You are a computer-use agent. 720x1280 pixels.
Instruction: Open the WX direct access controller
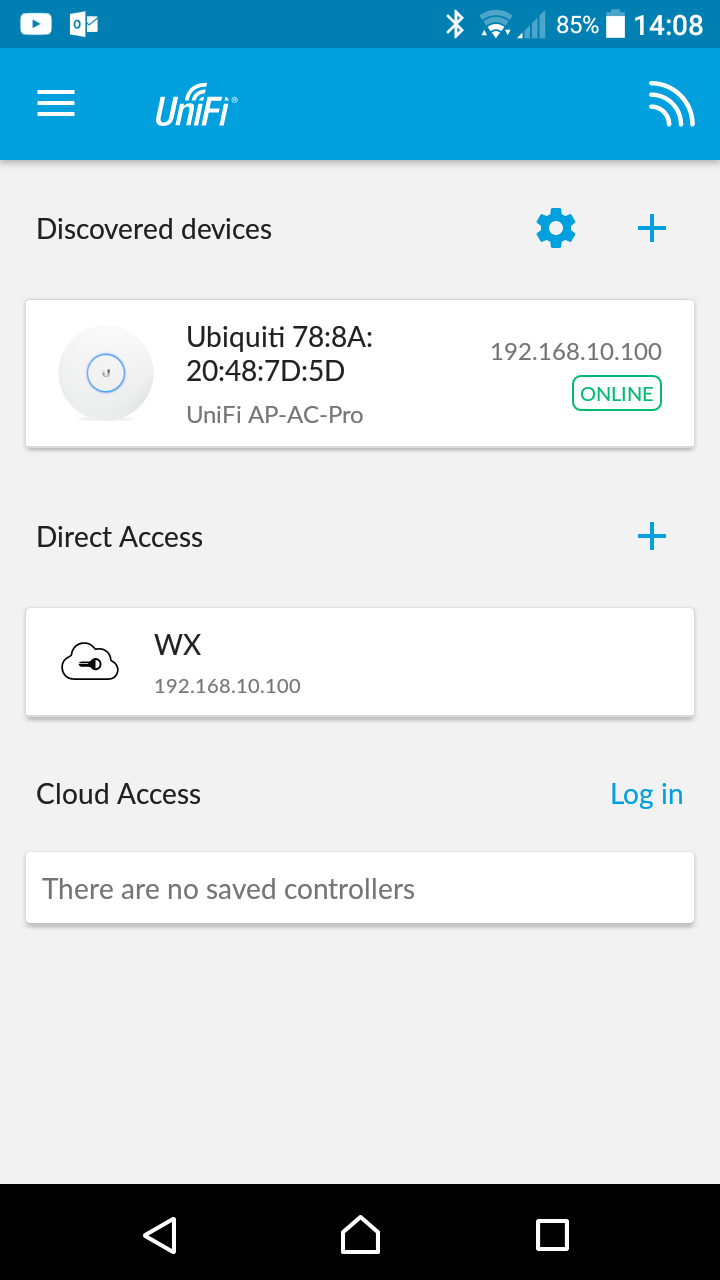point(360,662)
